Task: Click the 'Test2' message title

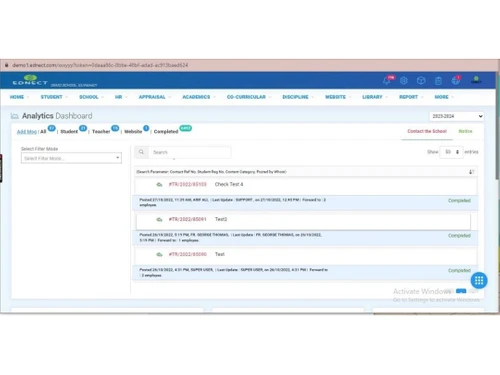Action: point(221,219)
